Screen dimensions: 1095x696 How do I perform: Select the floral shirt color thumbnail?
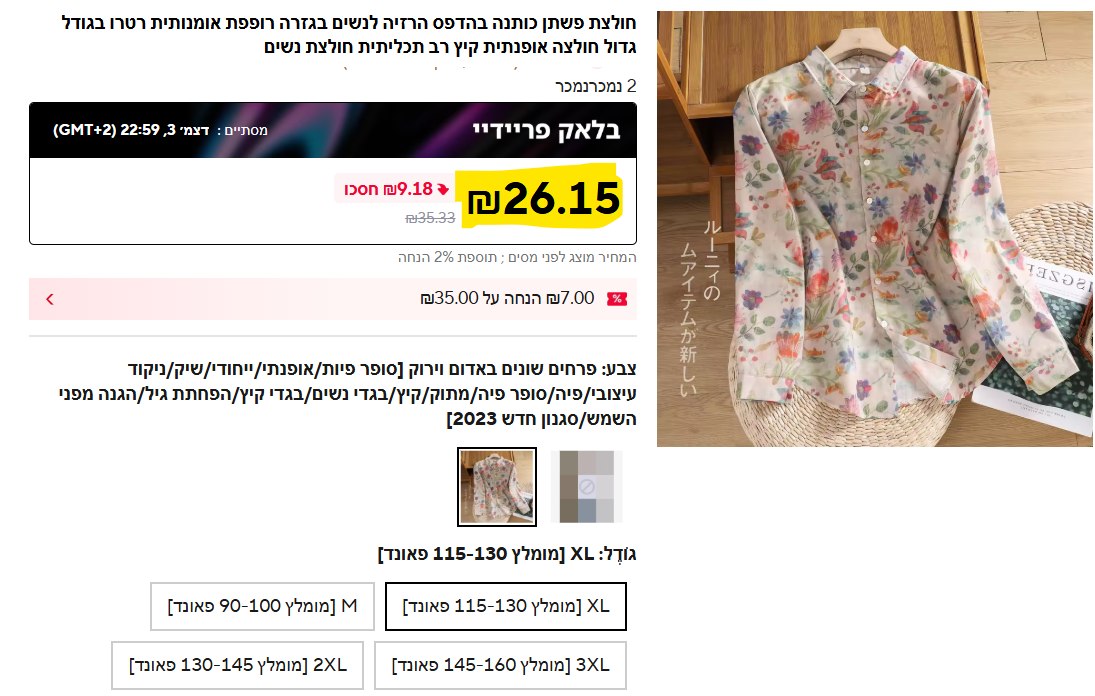point(497,487)
